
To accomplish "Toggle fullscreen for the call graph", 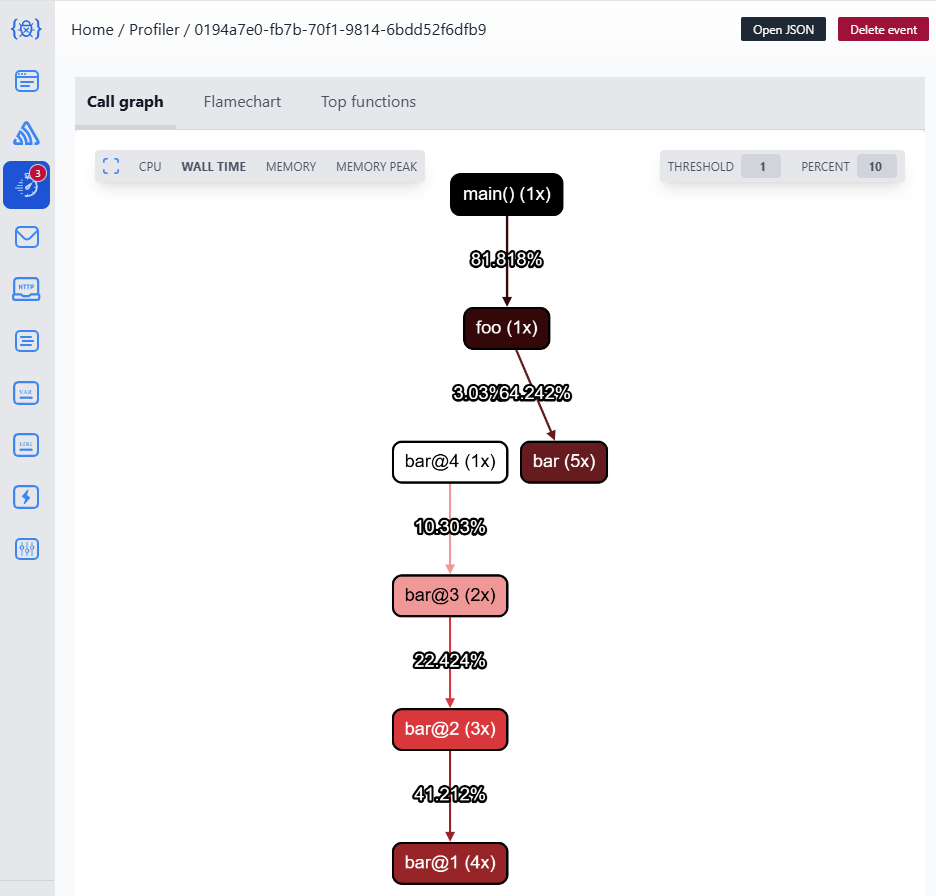I will (x=112, y=166).
